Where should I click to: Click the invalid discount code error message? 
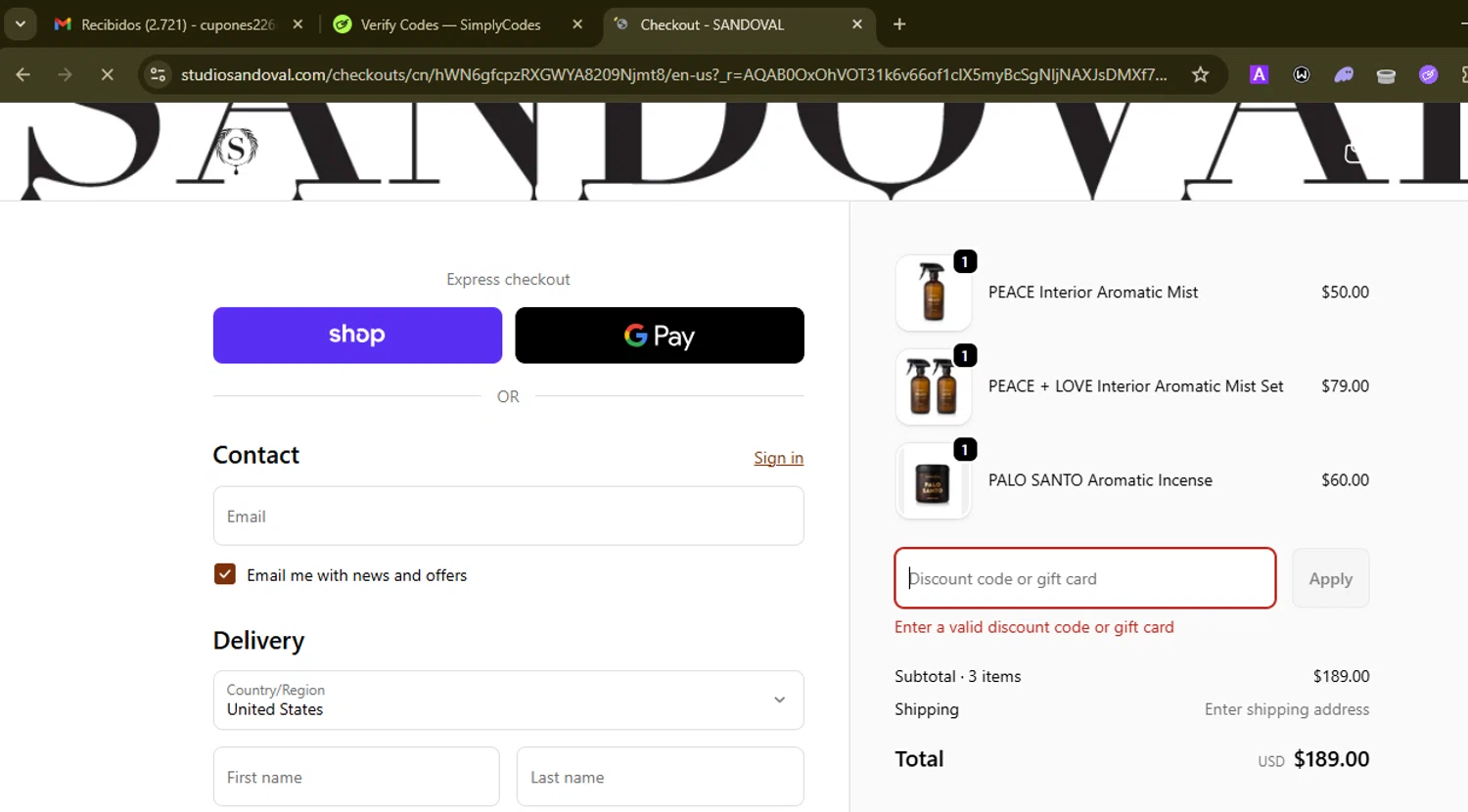click(x=1034, y=627)
